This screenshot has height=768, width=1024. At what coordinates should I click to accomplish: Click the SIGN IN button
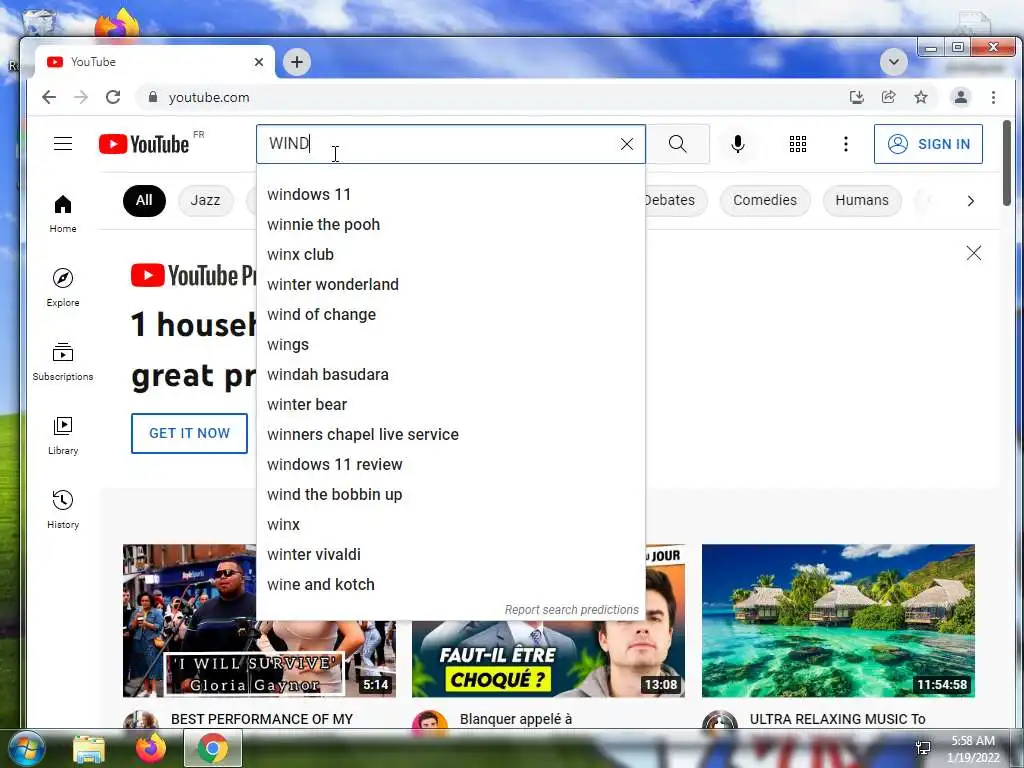click(928, 144)
